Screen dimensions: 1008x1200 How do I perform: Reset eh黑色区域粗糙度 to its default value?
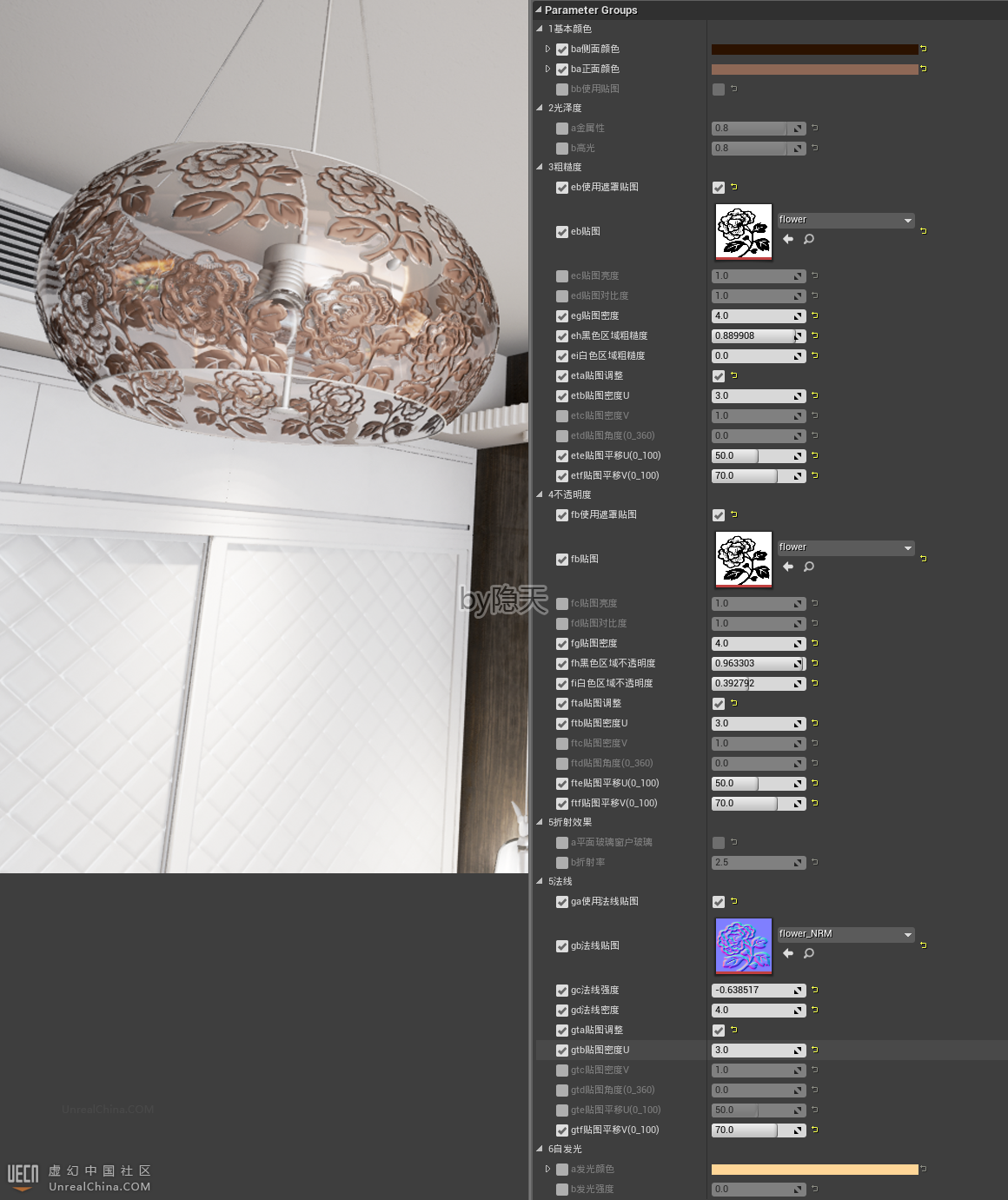[815, 335]
